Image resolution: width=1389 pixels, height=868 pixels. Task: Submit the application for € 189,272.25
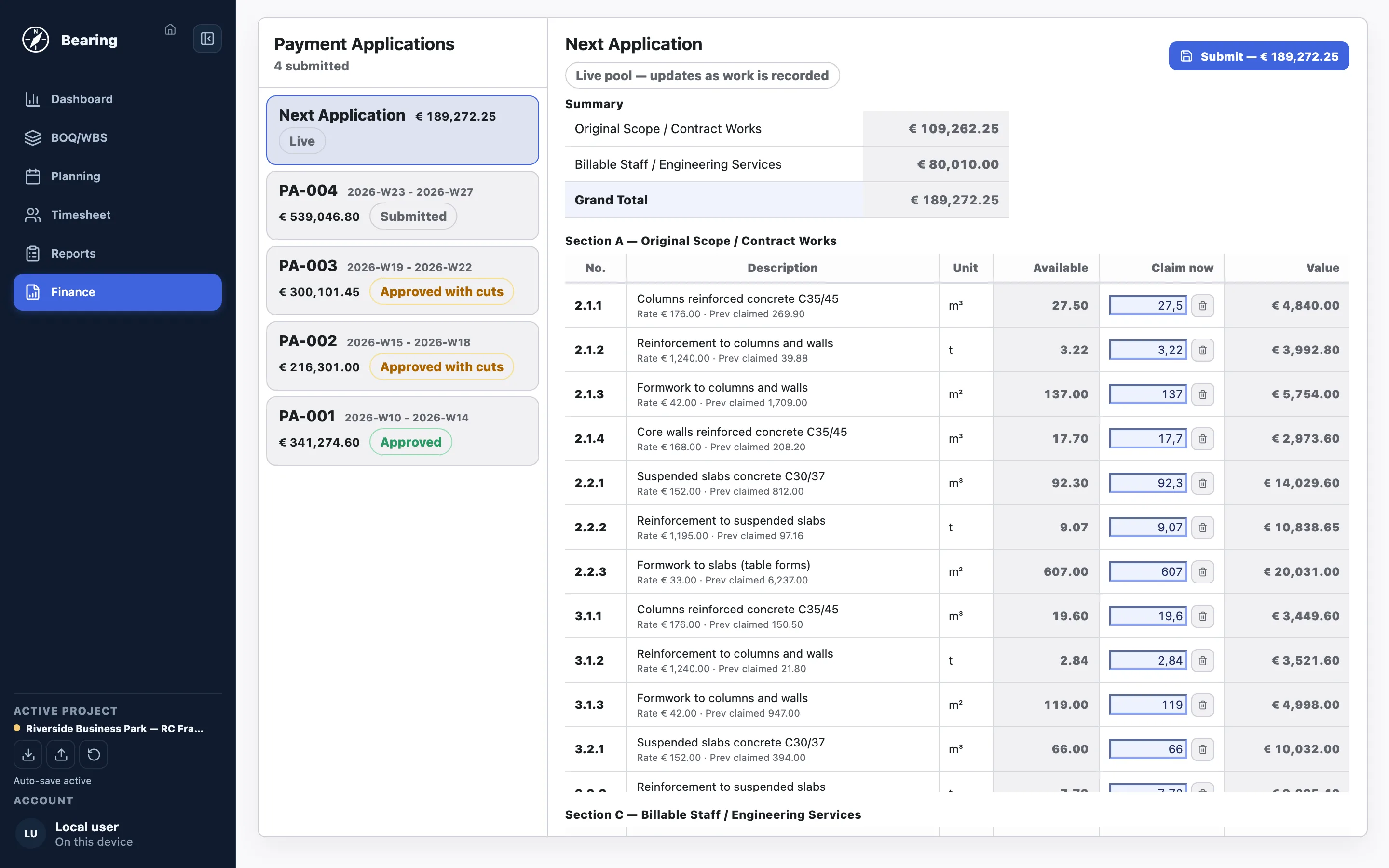click(x=1259, y=55)
